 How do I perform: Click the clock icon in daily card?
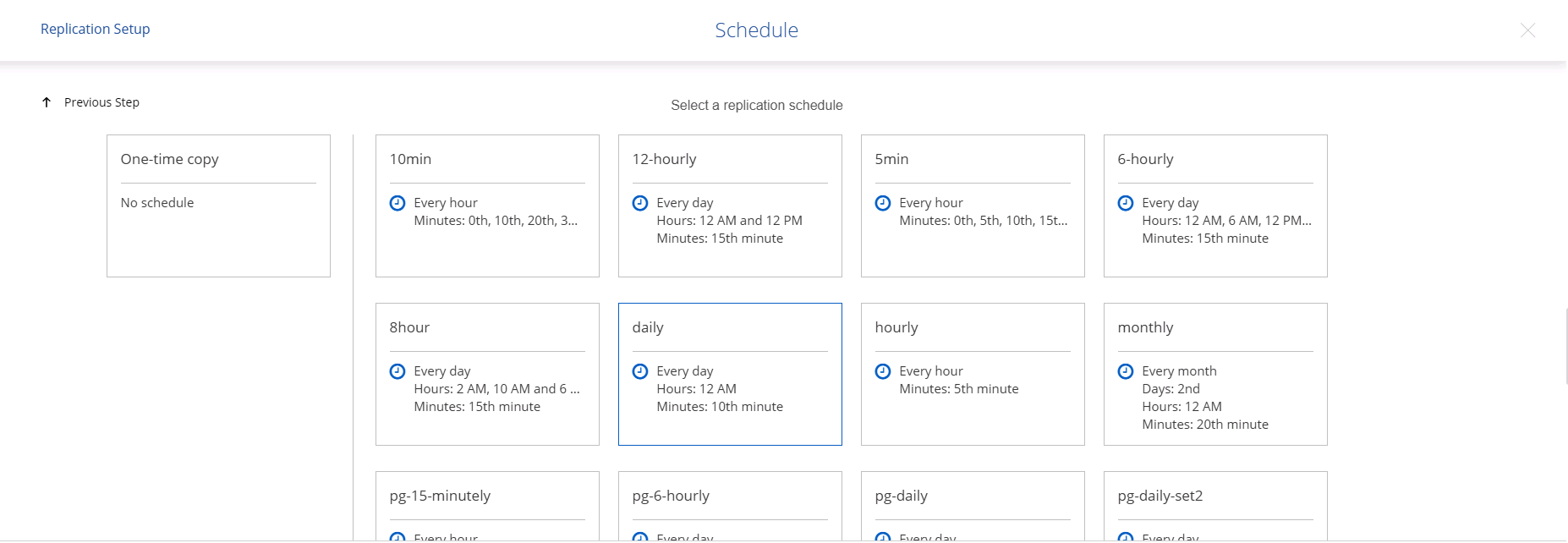[640, 371]
